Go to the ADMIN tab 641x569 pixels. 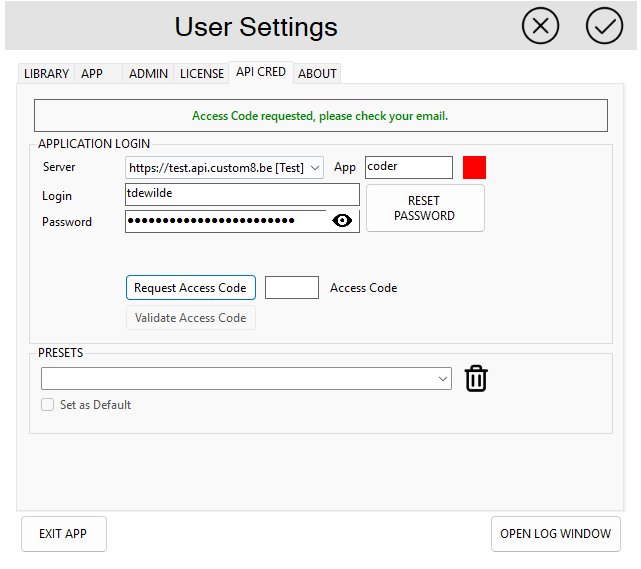point(148,73)
